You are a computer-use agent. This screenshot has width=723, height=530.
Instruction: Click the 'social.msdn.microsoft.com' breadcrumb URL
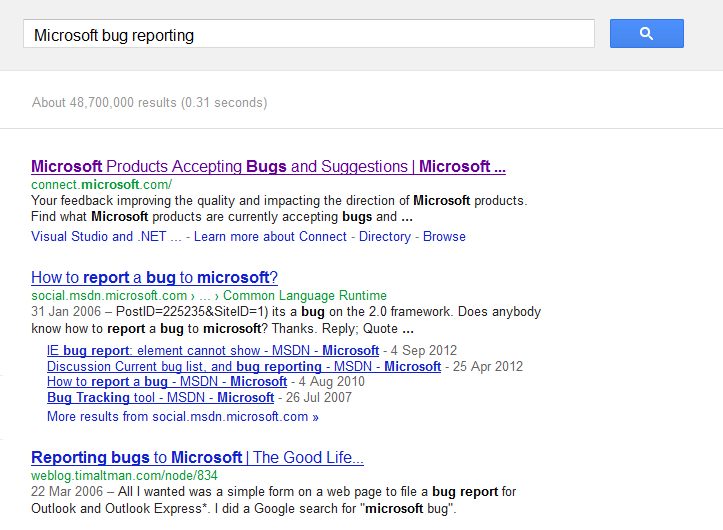point(109,296)
